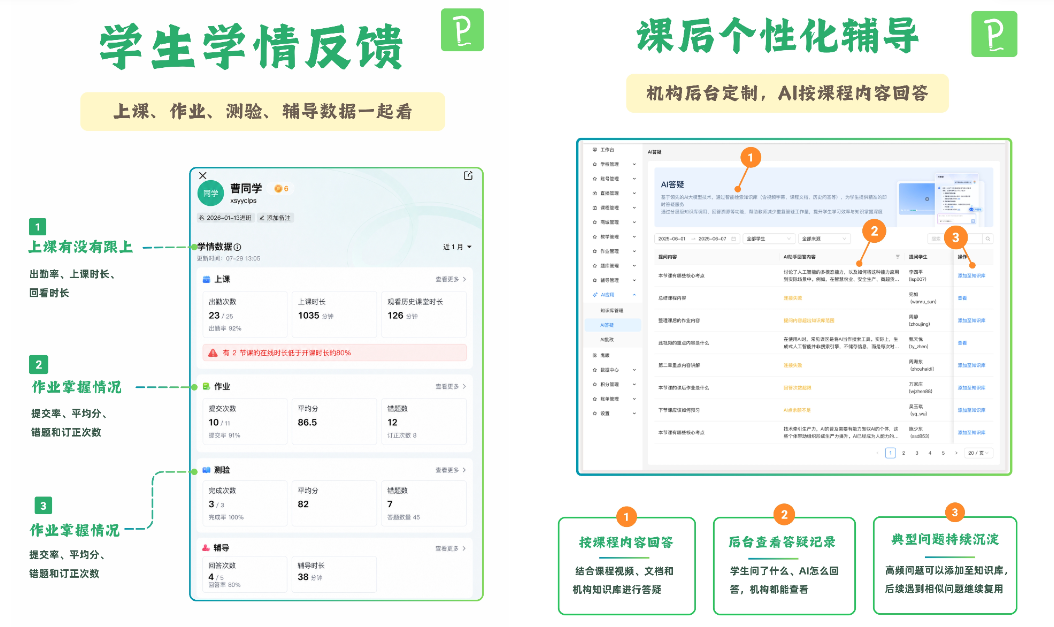Click the red warning triangle icon

pos(212,353)
